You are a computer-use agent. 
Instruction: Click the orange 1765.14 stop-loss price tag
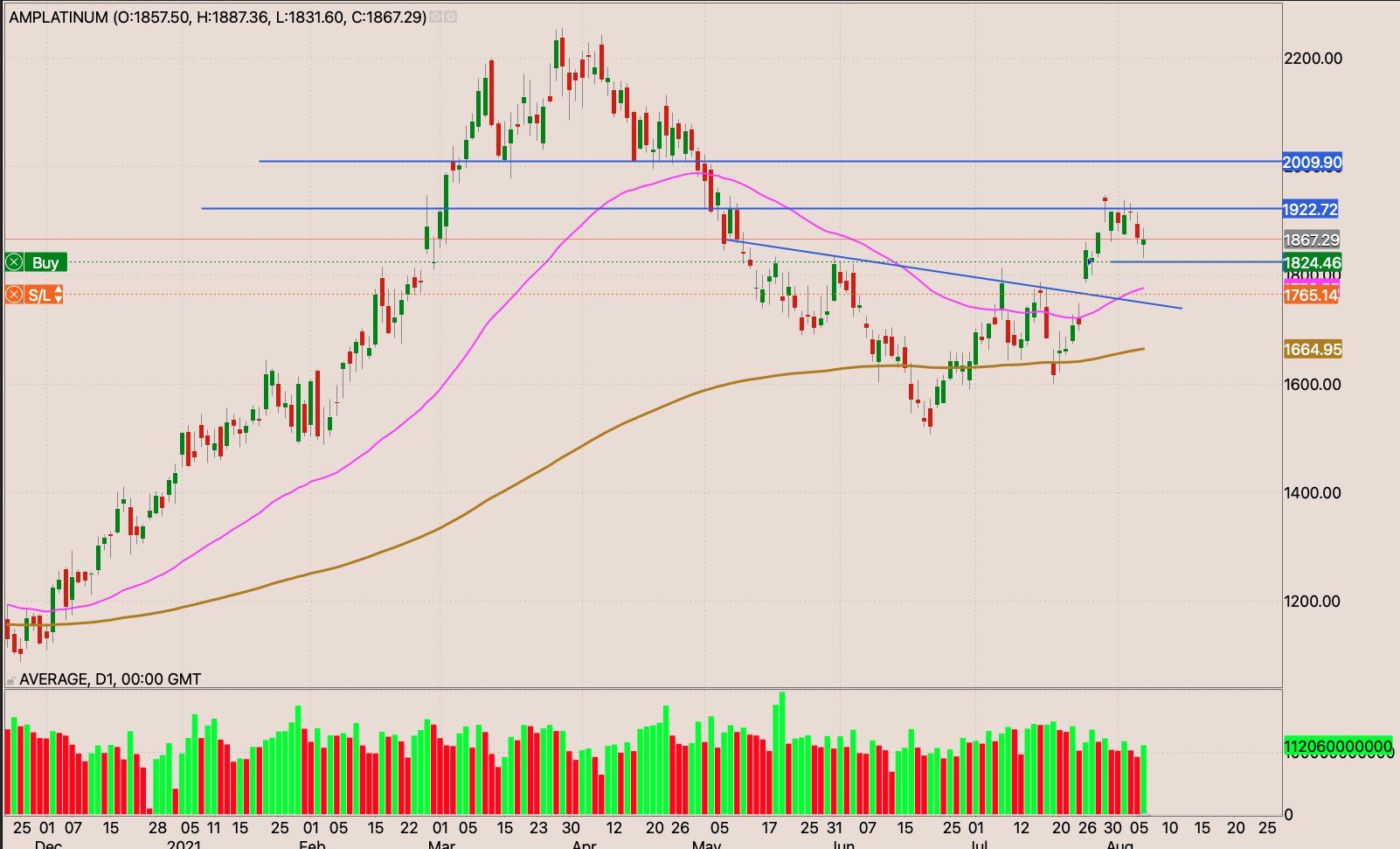pos(1311,296)
